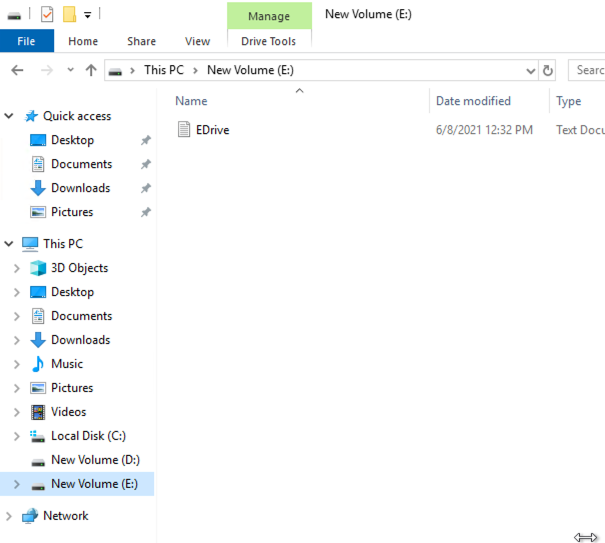Viewport: 605px width, 543px height.
Task: Expand the Videos folder node
Action: [x=17, y=412]
